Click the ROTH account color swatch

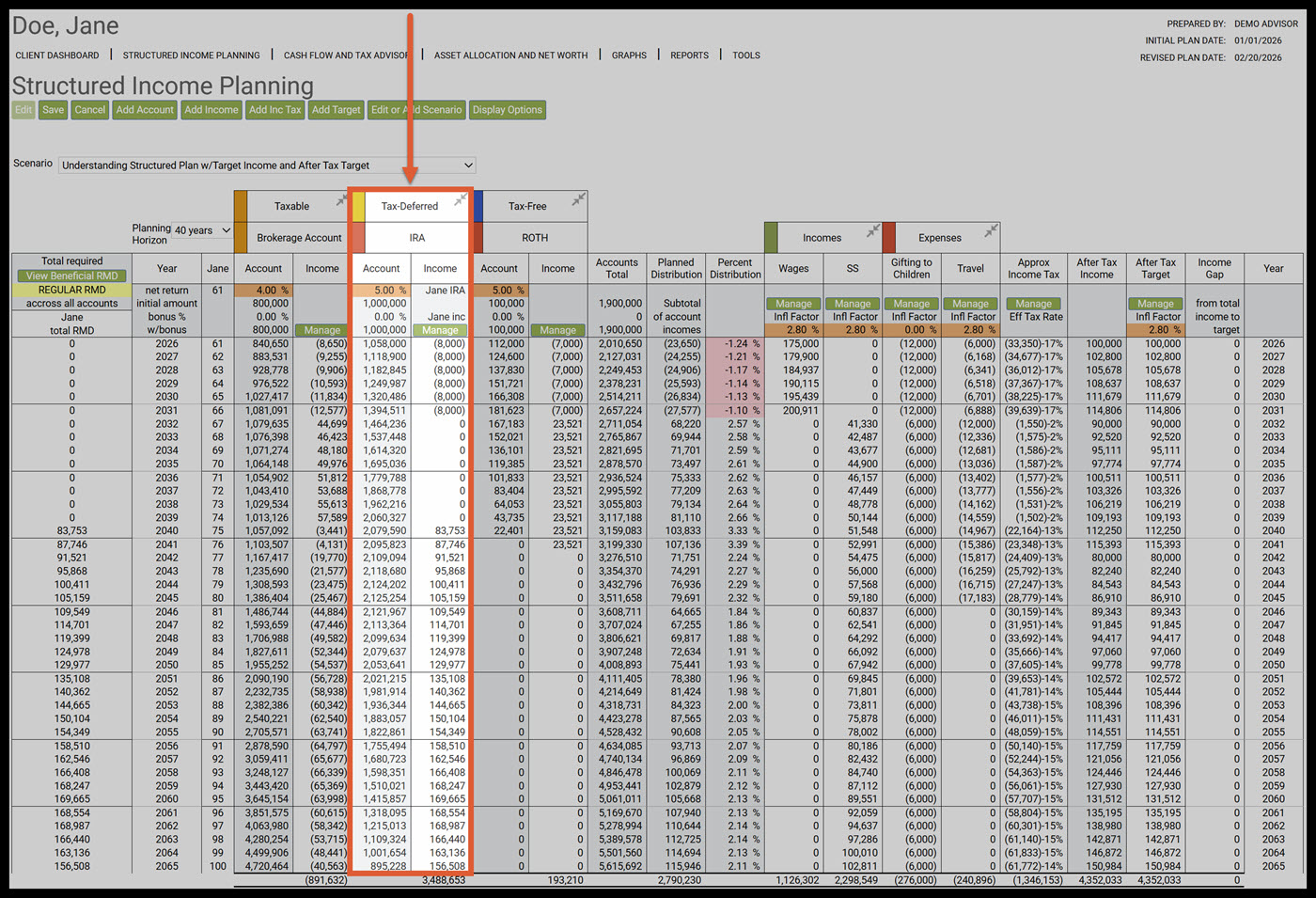tap(478, 238)
